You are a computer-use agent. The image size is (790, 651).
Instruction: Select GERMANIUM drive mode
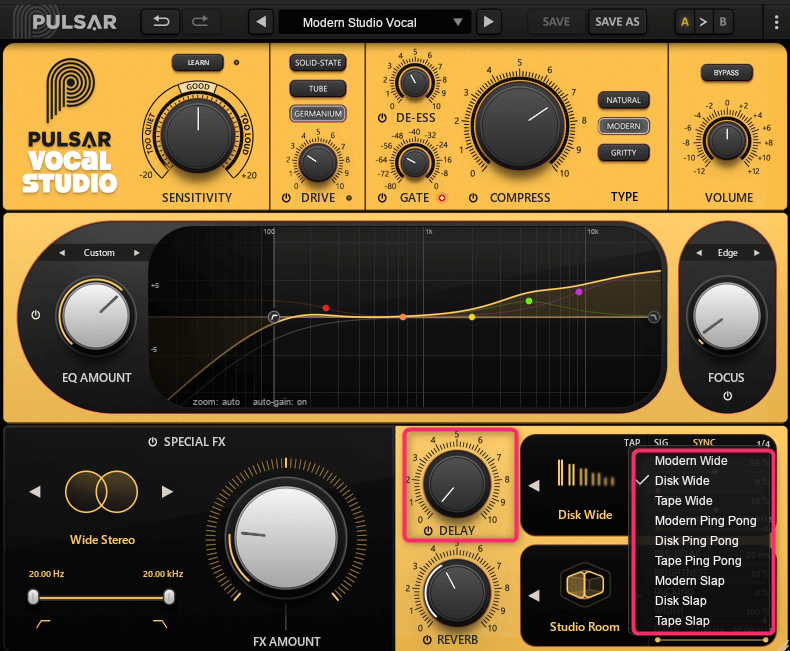[x=318, y=114]
